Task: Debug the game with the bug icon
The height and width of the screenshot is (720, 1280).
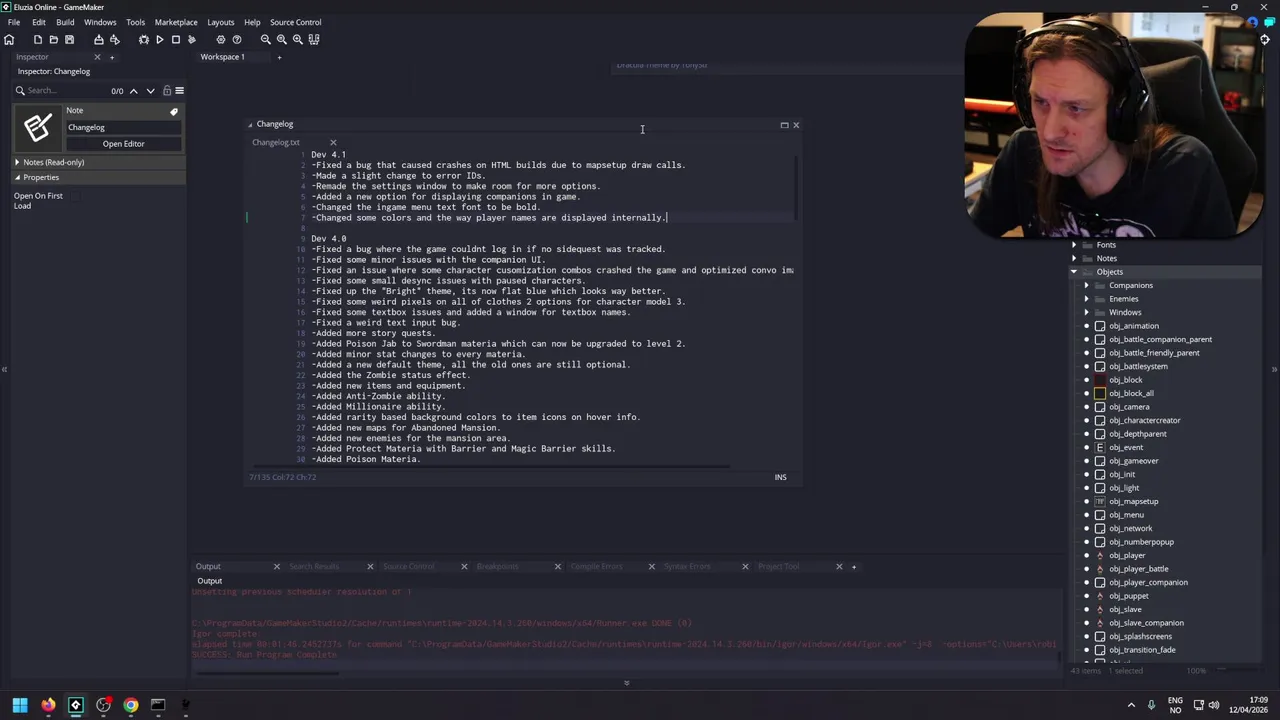Action: pyautogui.click(x=144, y=39)
